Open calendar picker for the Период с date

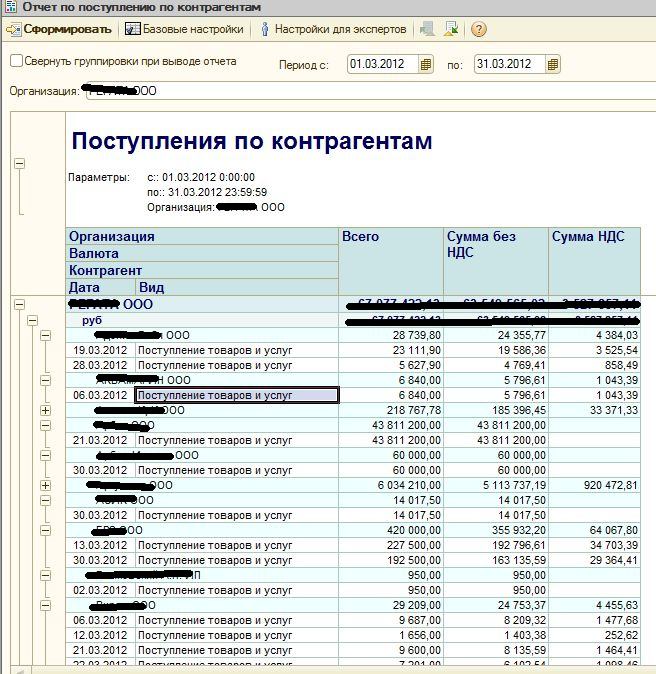pyautogui.click(x=426, y=64)
